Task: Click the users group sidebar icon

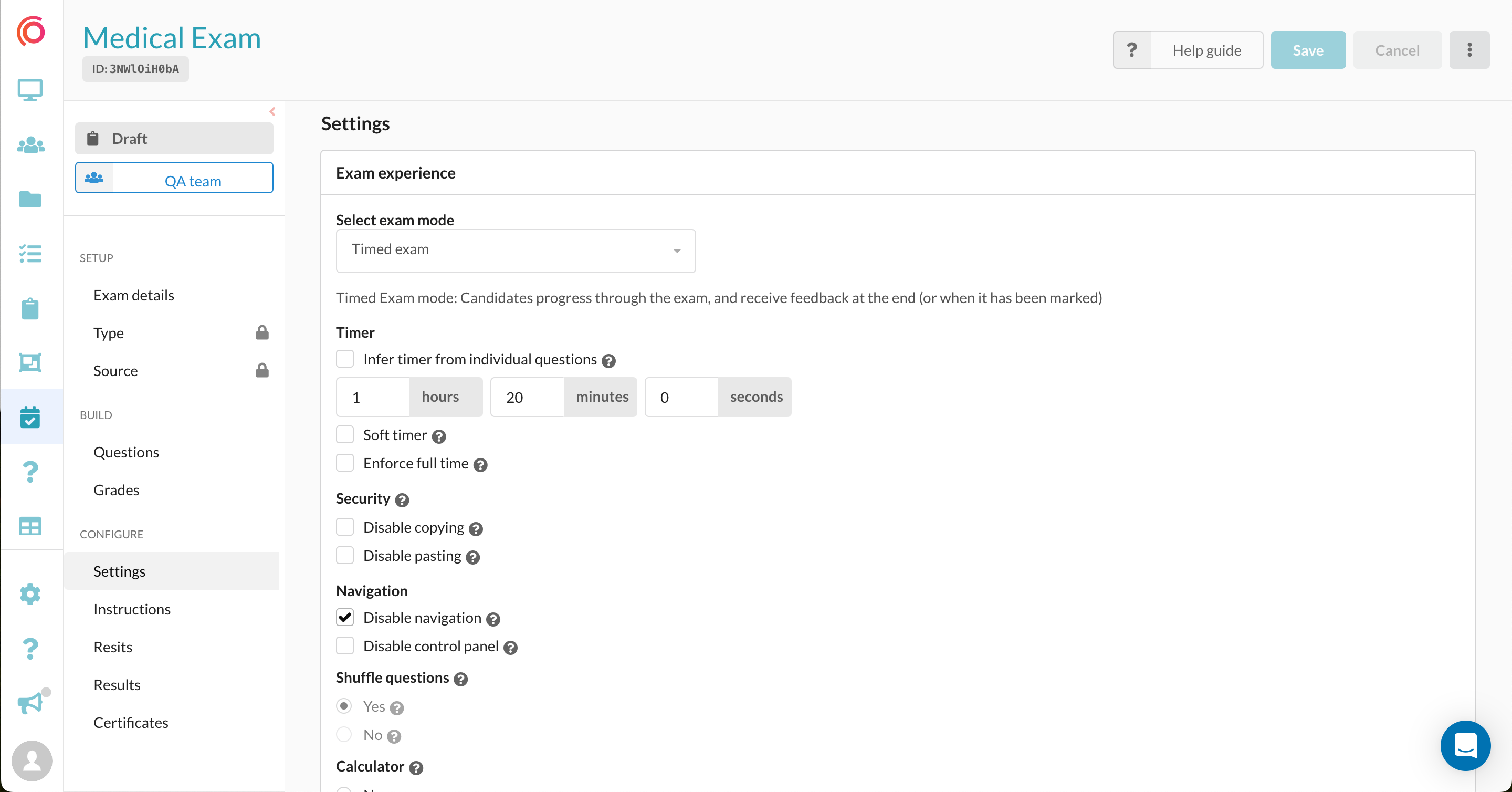Action: (30, 144)
